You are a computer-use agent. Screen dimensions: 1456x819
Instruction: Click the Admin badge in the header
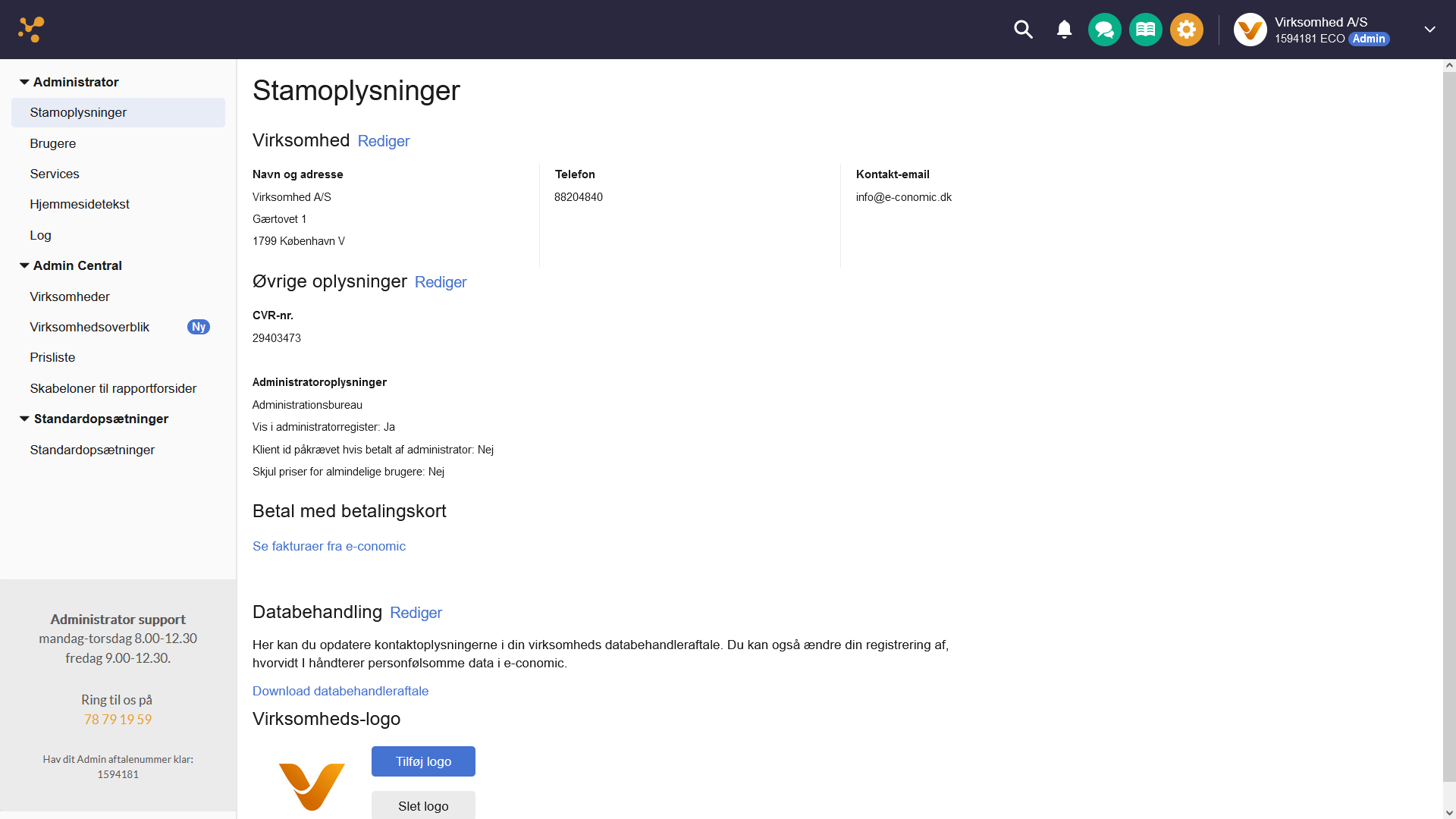click(1370, 39)
